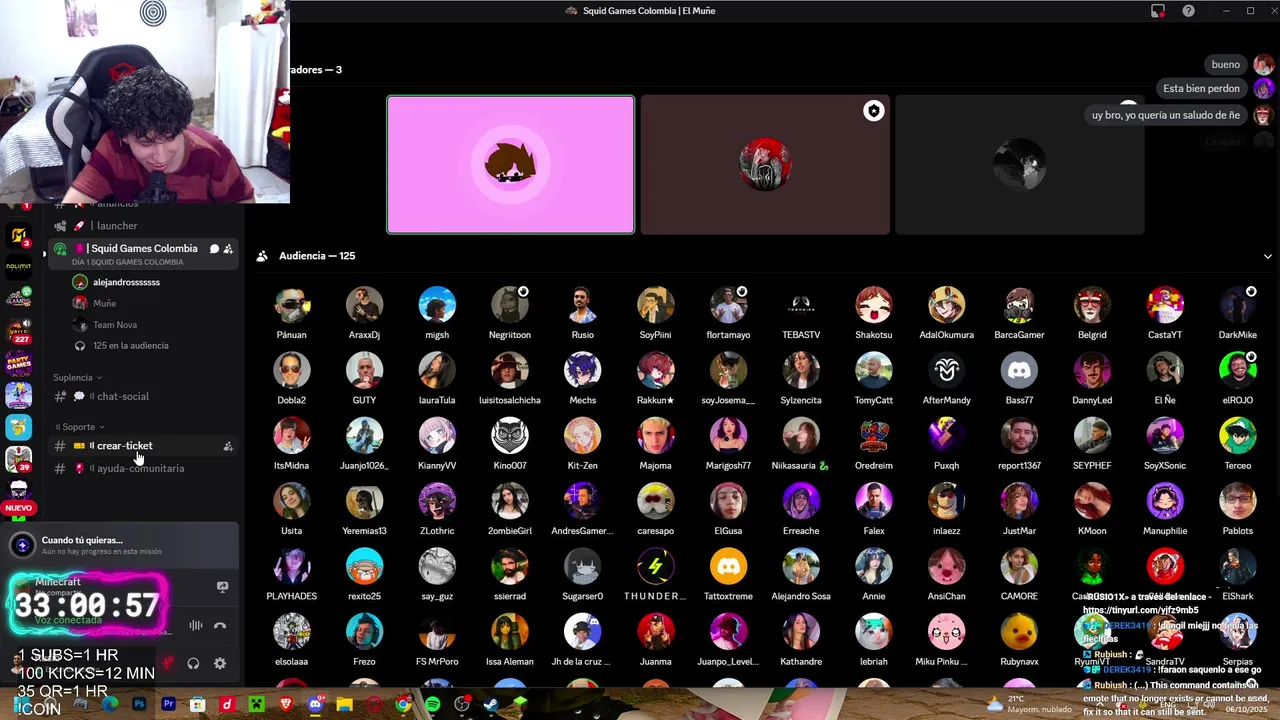
Task: Open audience member elROJO's avatar
Action: click(x=1237, y=370)
